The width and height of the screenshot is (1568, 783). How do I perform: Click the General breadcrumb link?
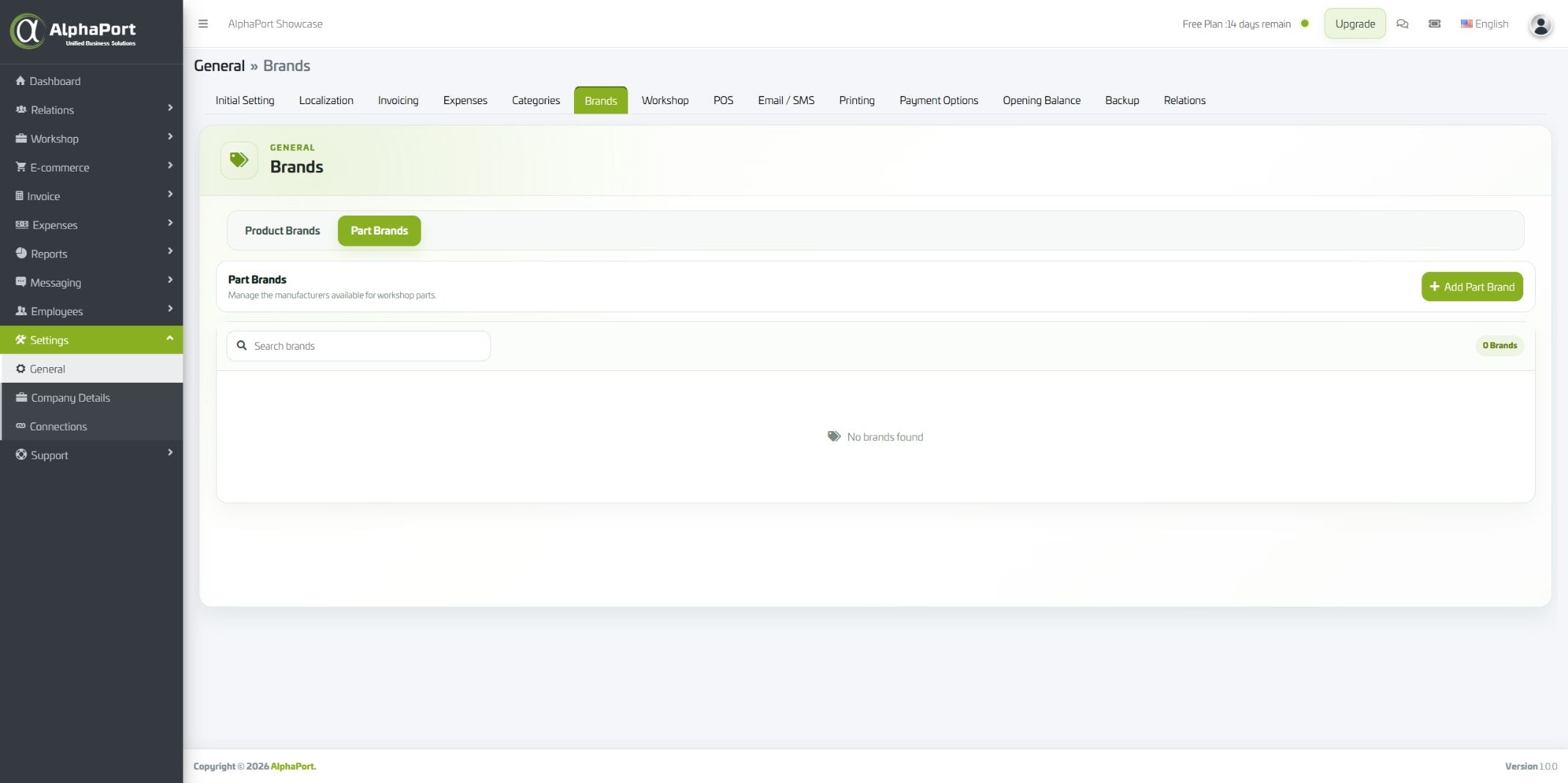click(x=219, y=66)
